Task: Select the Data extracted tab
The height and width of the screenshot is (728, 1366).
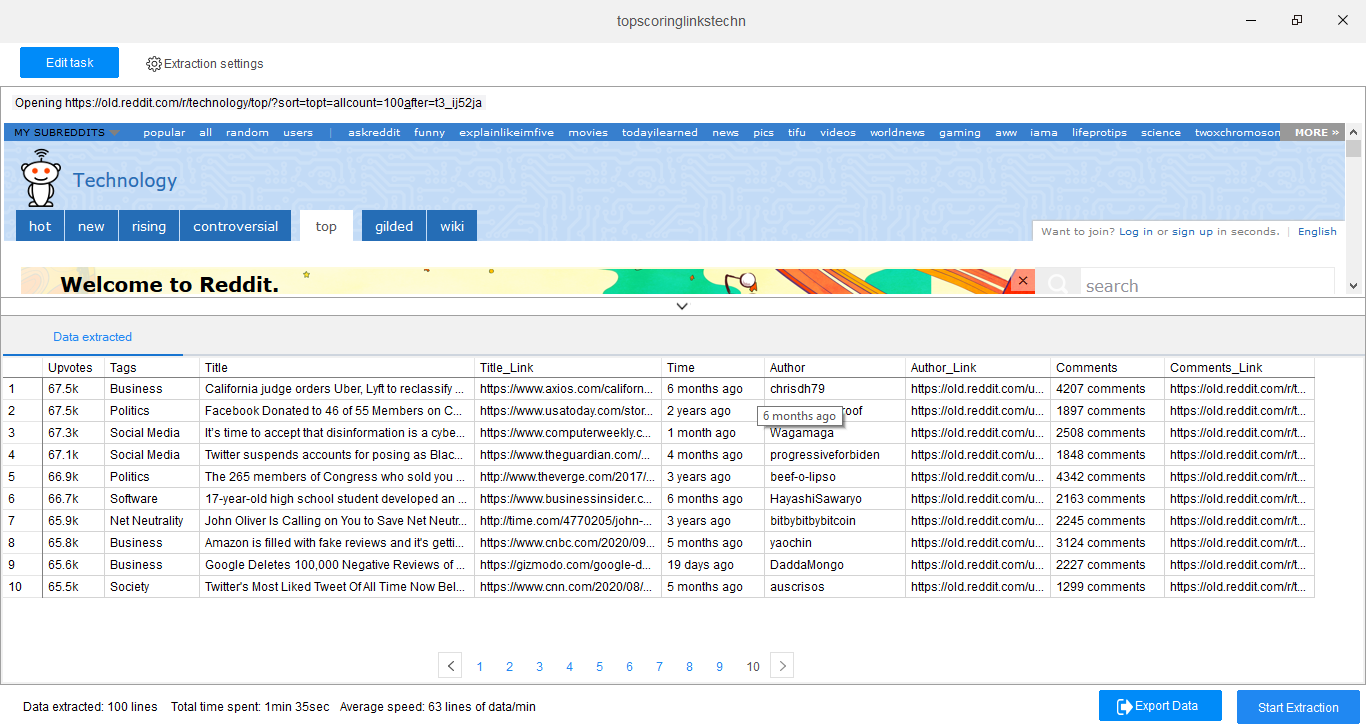Action: 92,337
